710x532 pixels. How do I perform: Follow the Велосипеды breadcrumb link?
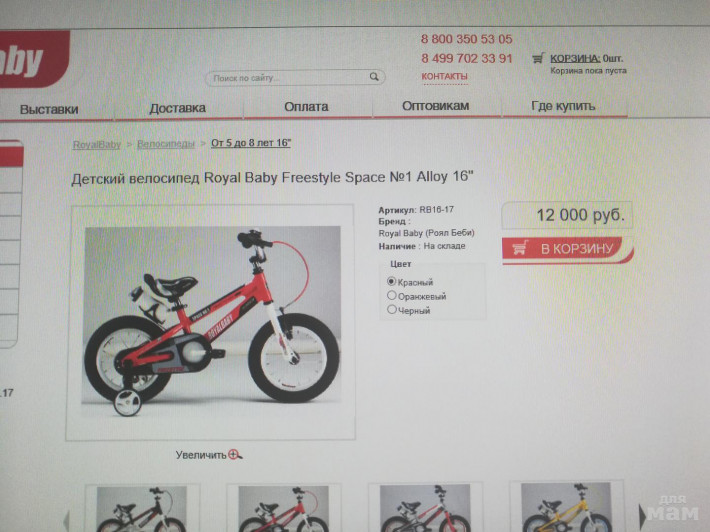point(166,144)
